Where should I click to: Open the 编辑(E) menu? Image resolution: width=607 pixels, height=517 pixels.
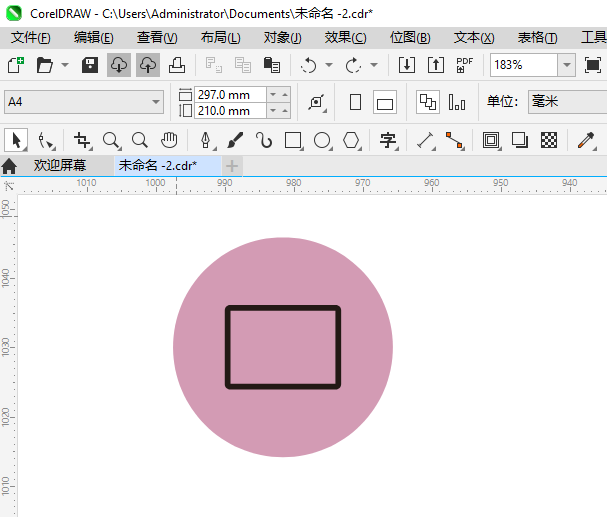[94, 38]
